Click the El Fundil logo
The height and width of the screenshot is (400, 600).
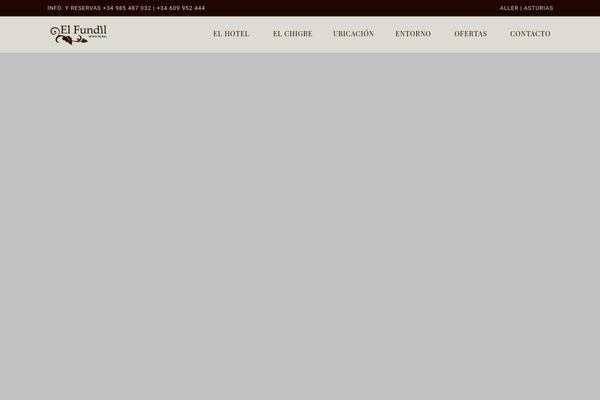pos(78,35)
